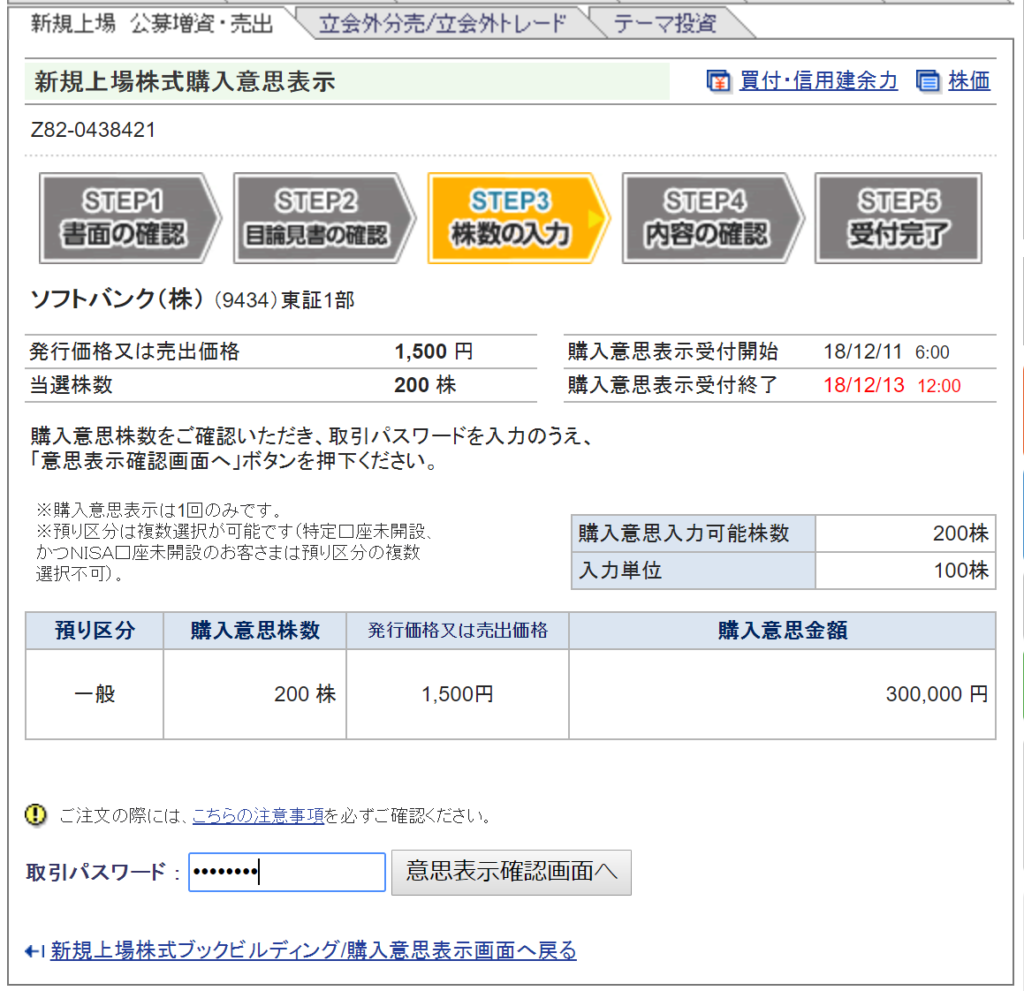
Task: Go back via 新規上場株式ブックビルディング/購入意思表示画面へ戻る link
Action: 313,950
